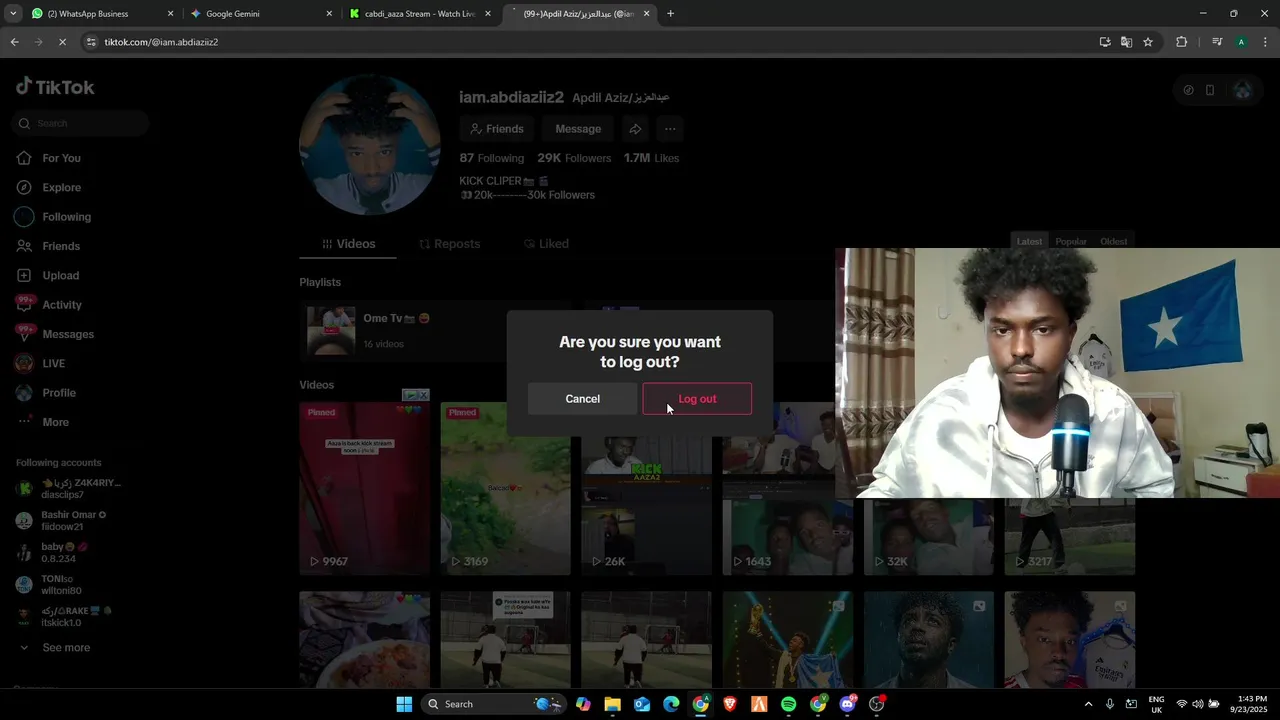
Task: Sort videos by Popular
Action: point(1070,241)
